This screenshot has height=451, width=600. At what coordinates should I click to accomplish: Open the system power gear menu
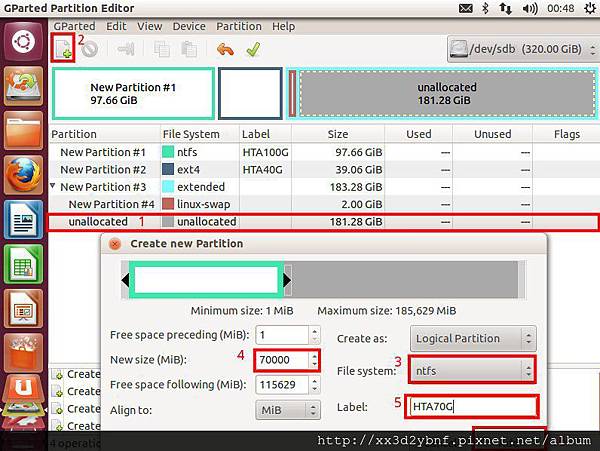pos(590,8)
